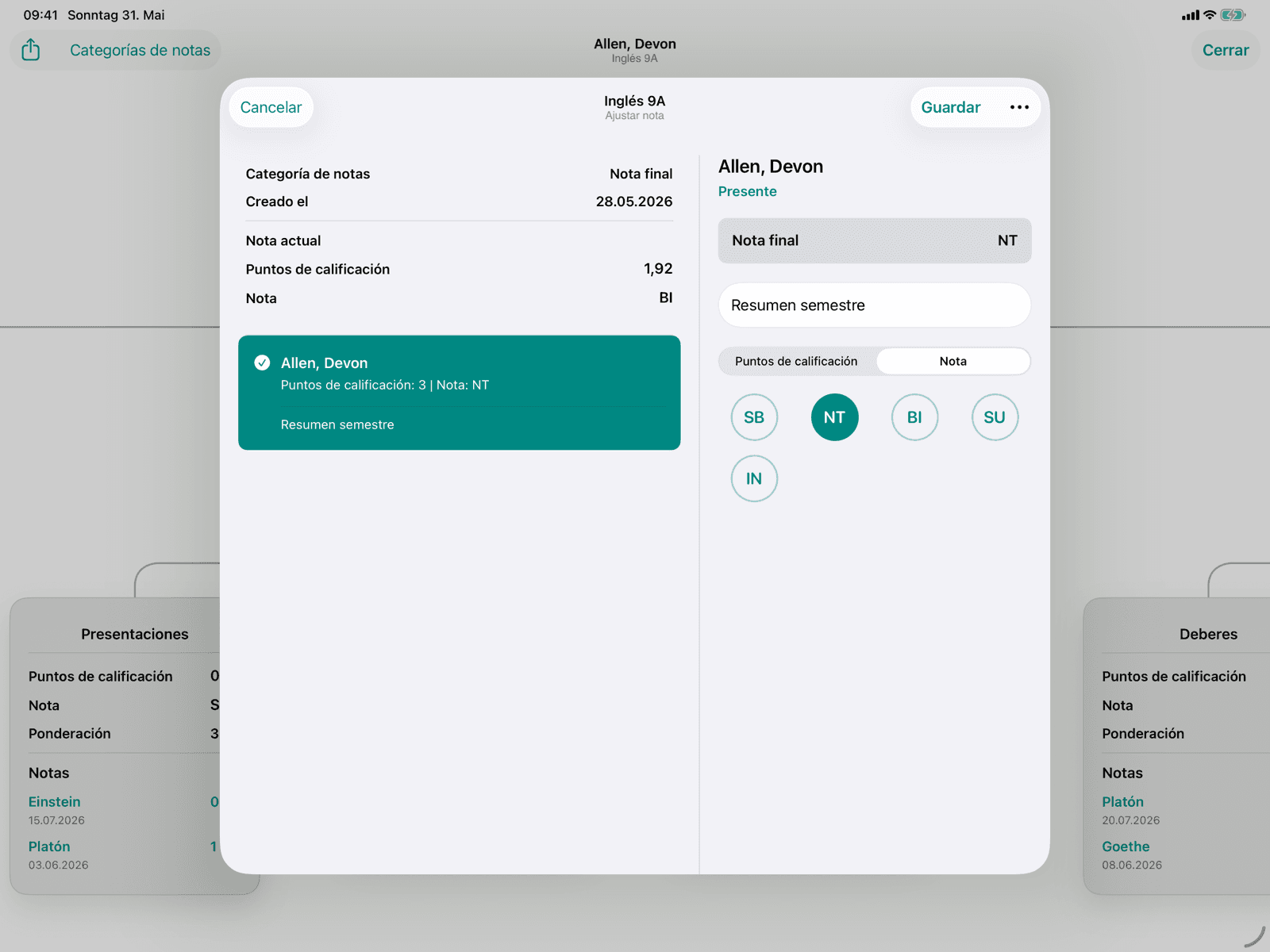Check the Wi-Fi status icon
This screenshot has height=952, width=1270.
click(x=1210, y=15)
